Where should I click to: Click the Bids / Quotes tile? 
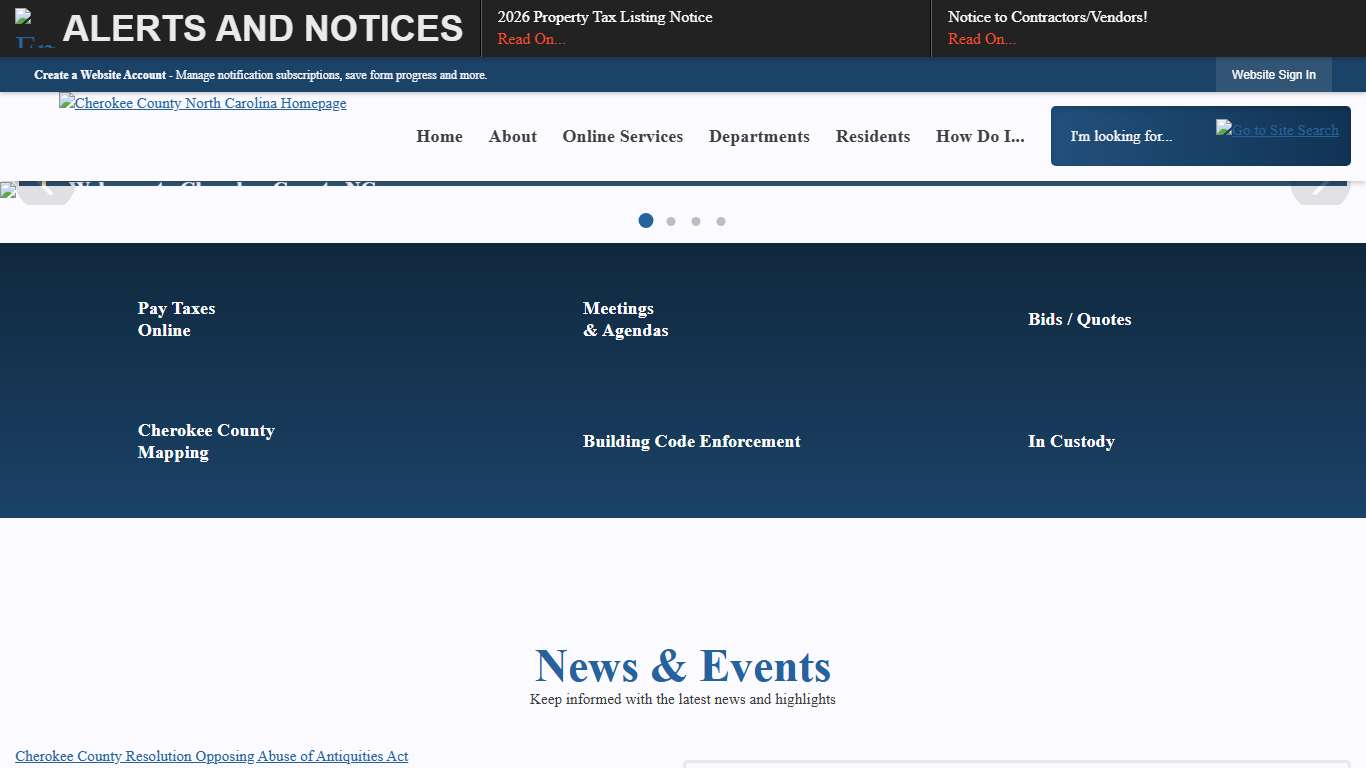[x=1079, y=319]
